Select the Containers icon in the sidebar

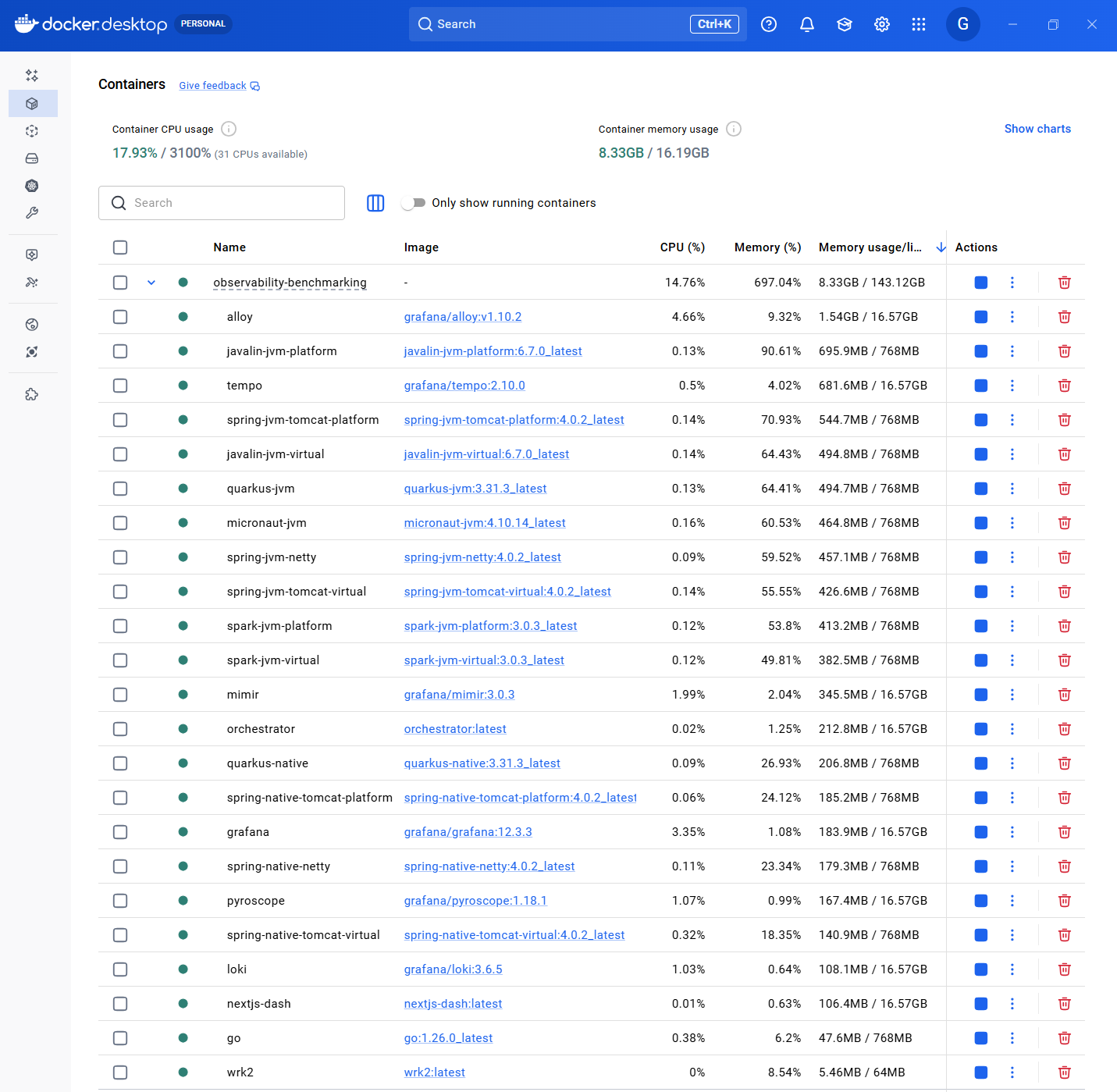tap(32, 103)
